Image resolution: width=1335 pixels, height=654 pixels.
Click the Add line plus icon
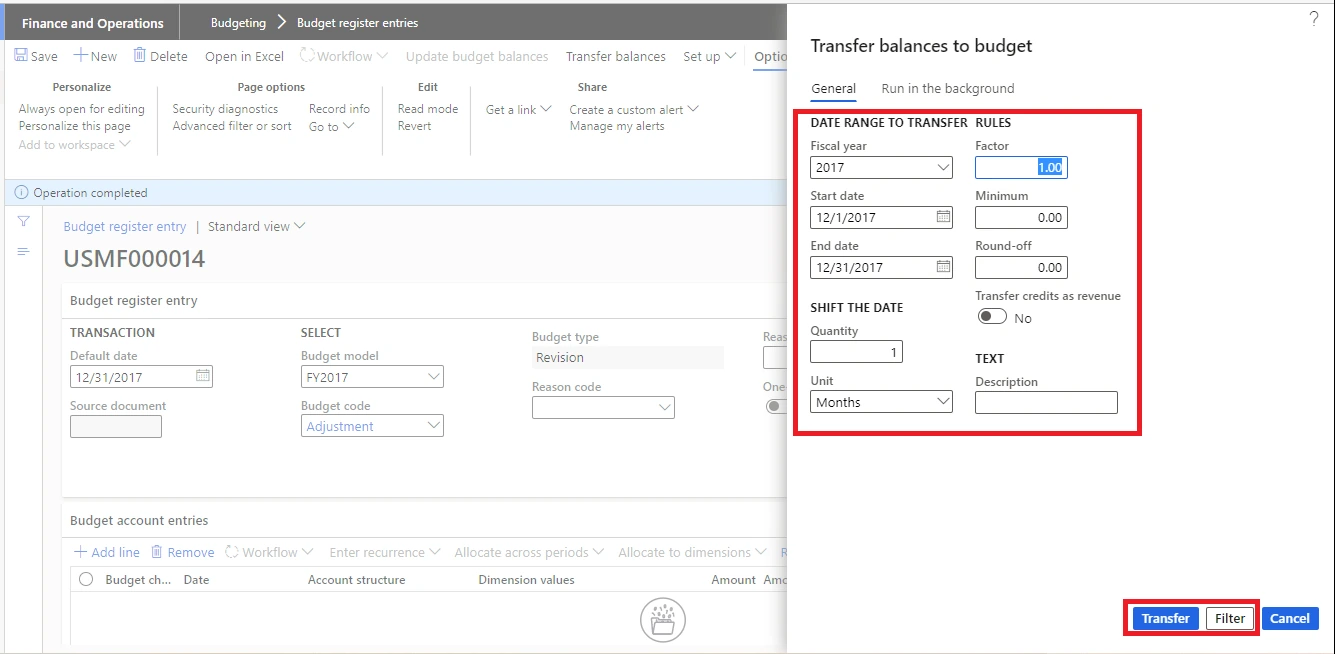81,552
